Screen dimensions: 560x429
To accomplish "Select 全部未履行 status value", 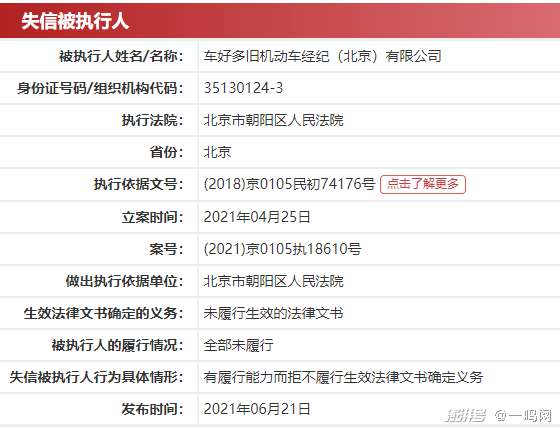I will 239,345.
